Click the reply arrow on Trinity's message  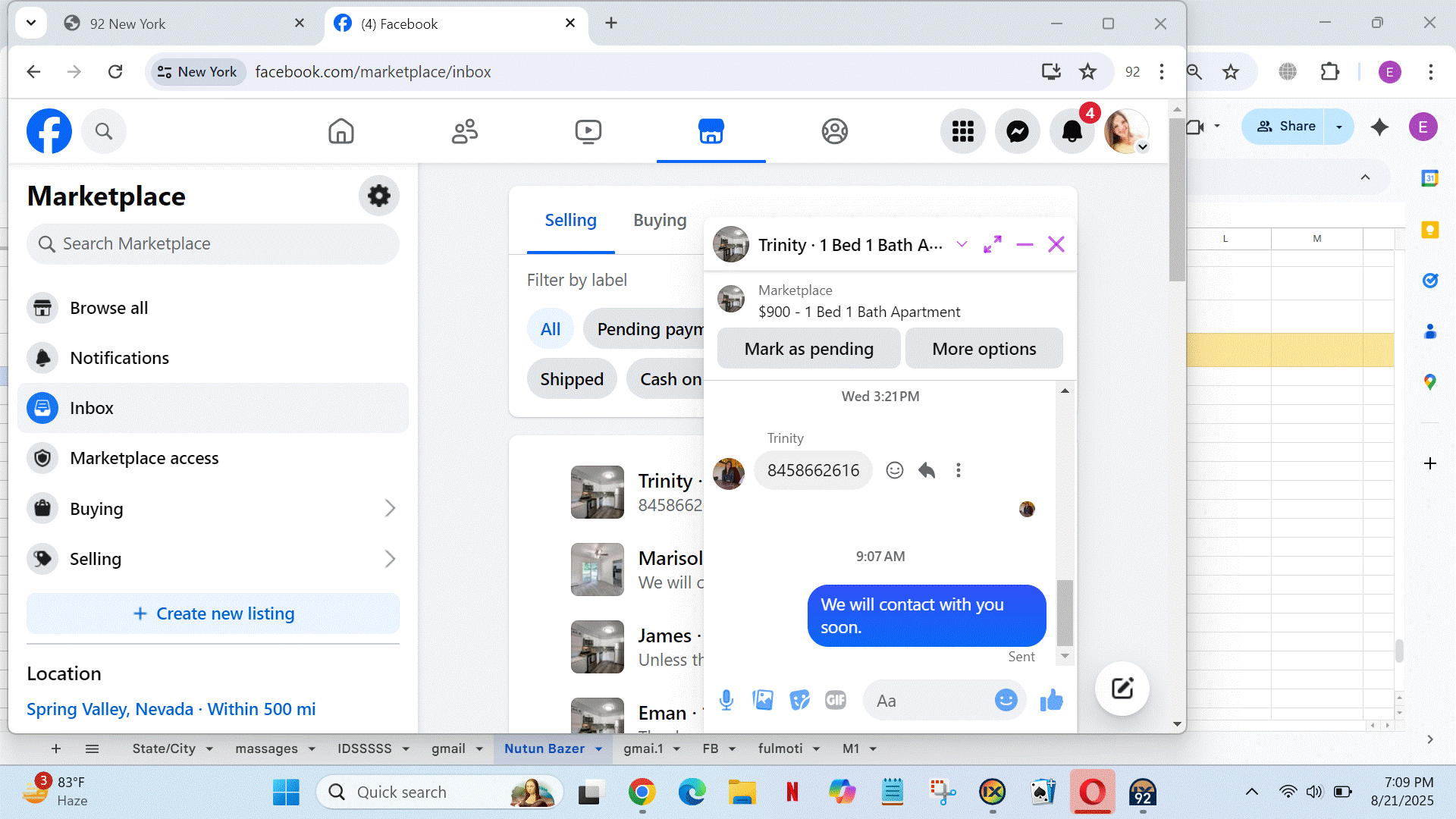tap(926, 470)
